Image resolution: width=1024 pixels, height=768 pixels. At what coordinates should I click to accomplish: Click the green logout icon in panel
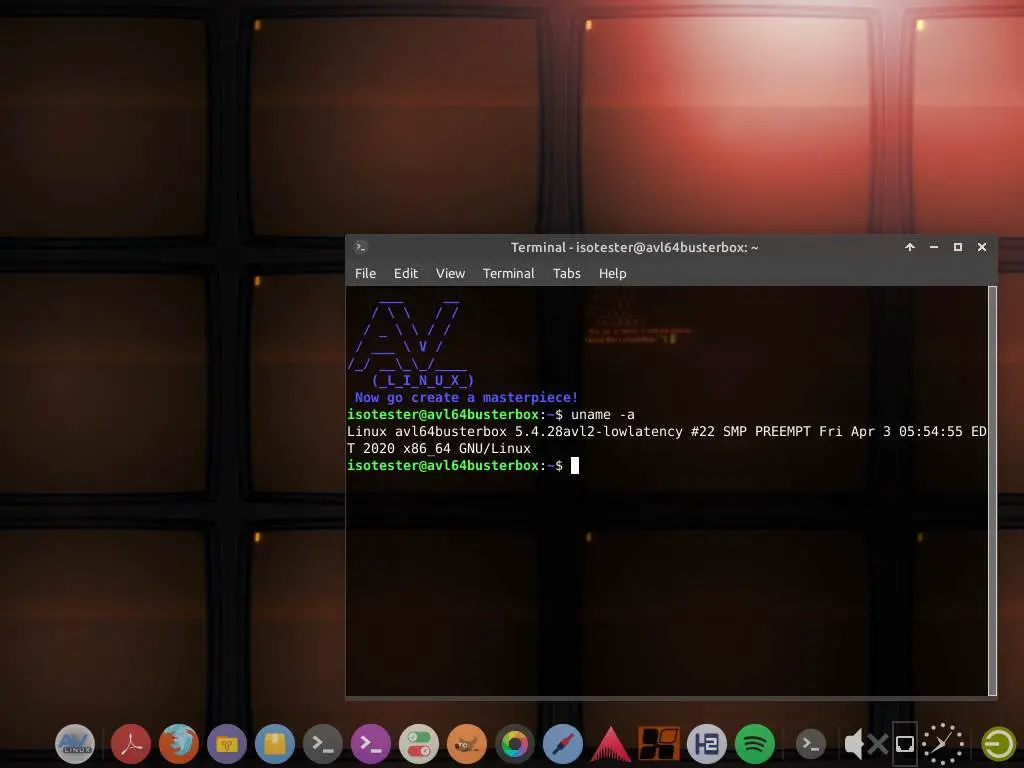pyautogui.click(x=999, y=743)
